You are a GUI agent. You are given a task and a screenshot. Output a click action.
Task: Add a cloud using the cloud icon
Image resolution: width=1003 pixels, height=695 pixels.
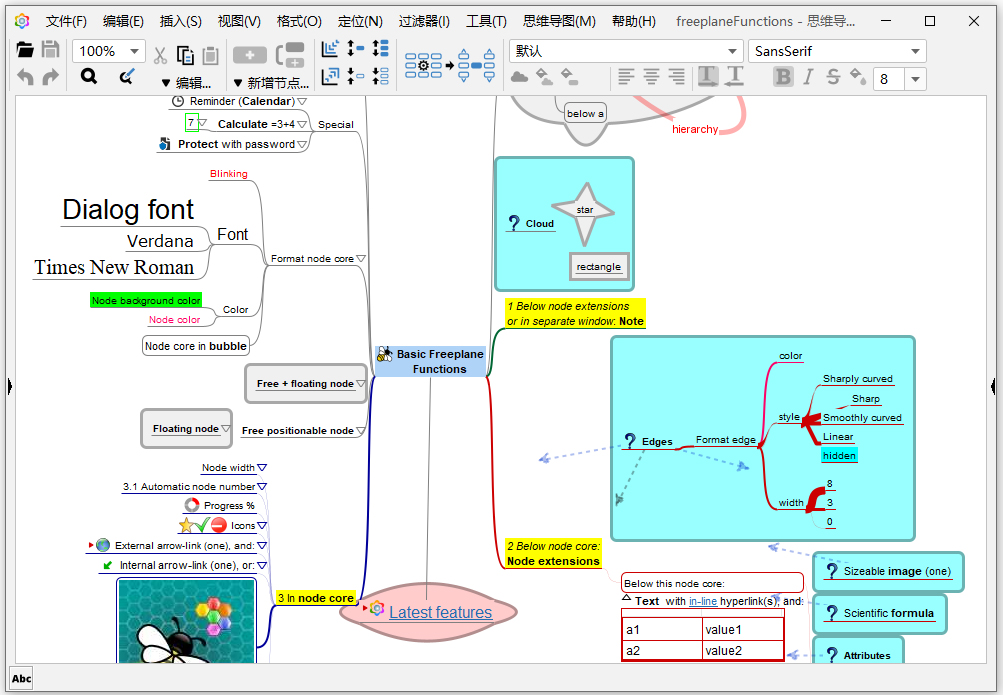519,76
